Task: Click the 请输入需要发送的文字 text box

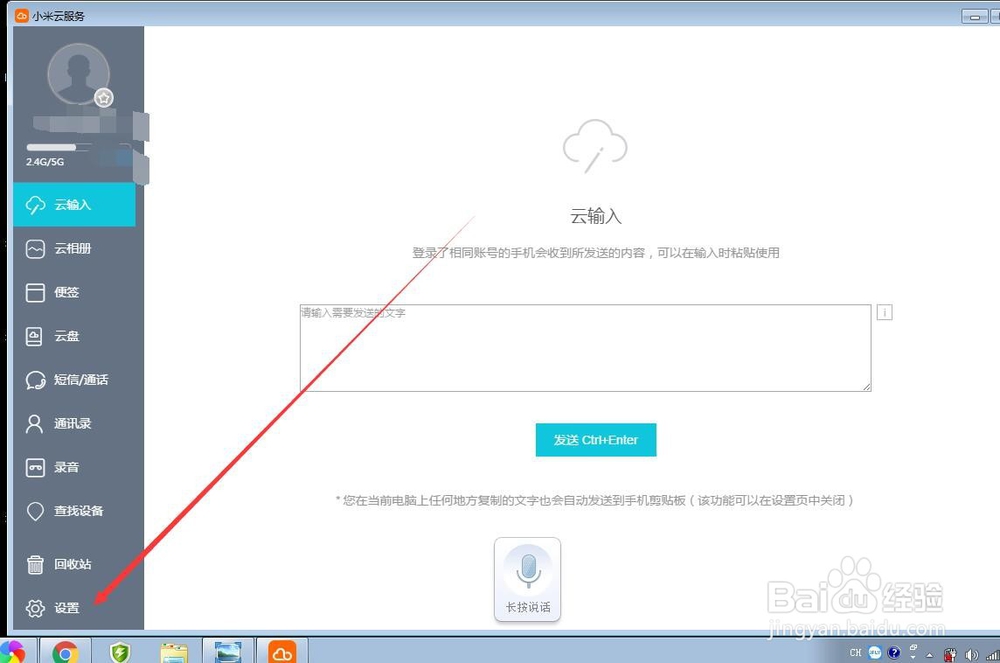Action: (585, 348)
